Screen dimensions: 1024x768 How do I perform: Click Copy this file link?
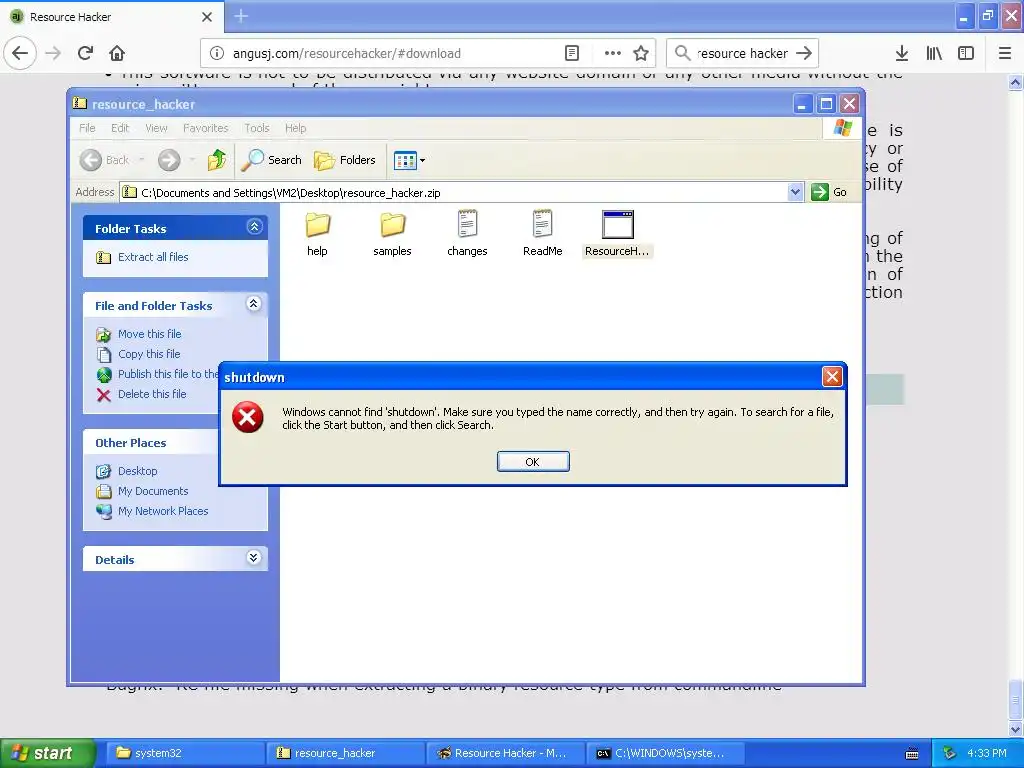pos(149,354)
